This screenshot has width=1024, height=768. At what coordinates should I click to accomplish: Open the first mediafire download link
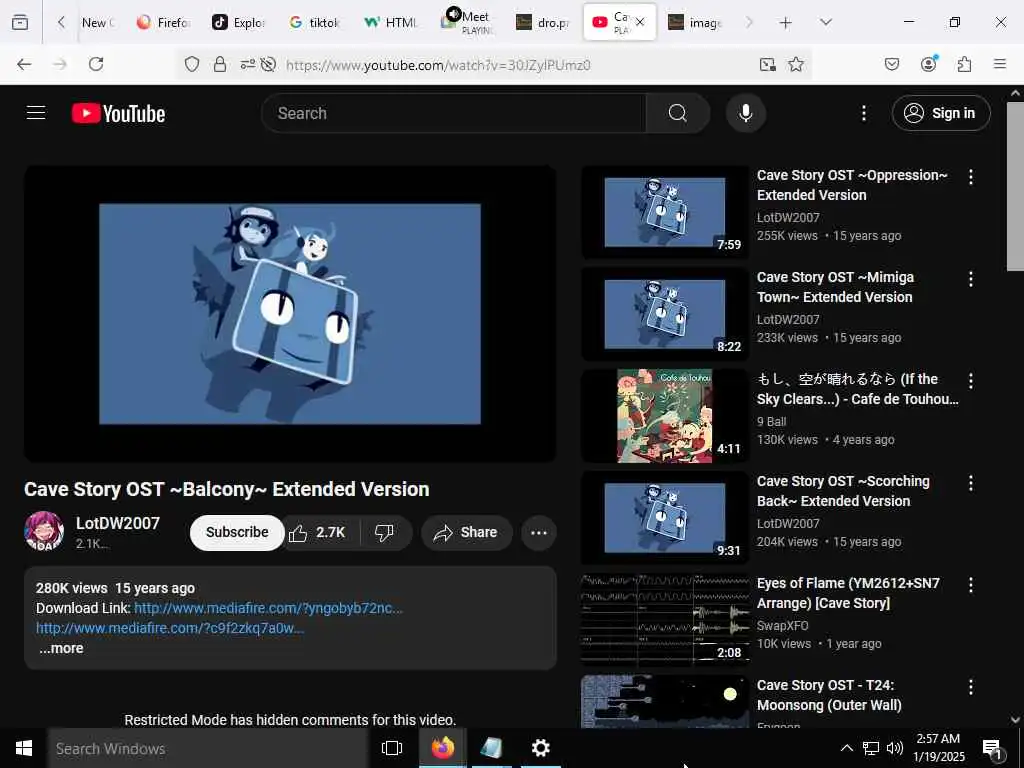(x=268, y=608)
